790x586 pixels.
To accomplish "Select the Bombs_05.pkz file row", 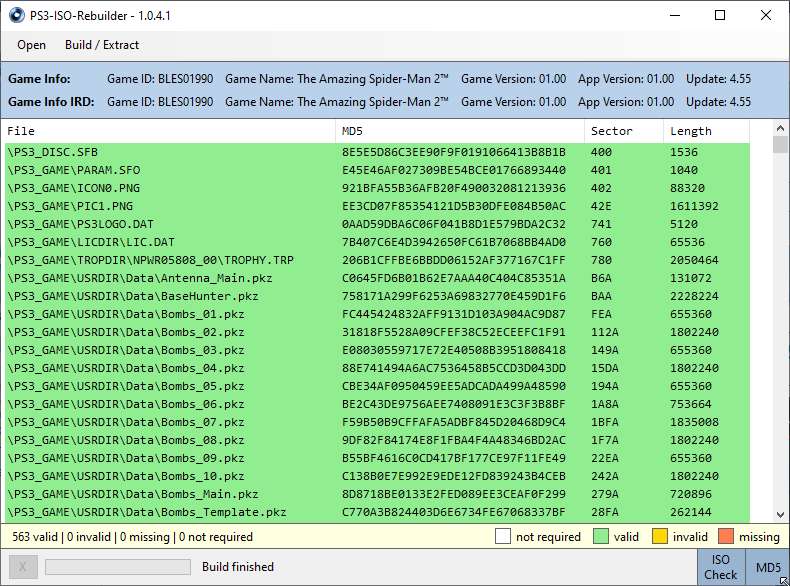I will 377,386.
